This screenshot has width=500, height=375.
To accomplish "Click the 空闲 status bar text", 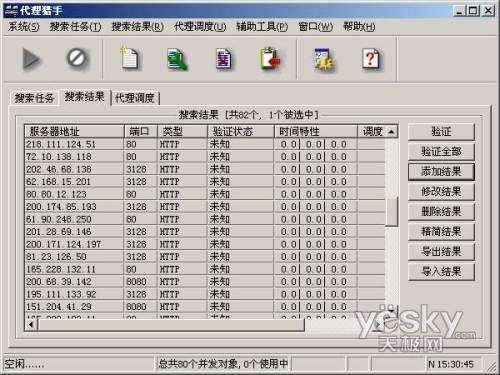I will [x=24, y=364].
